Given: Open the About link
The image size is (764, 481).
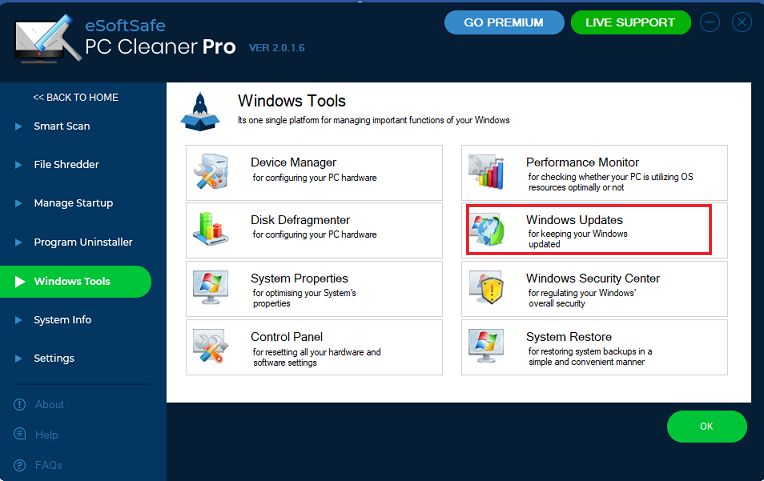Looking at the screenshot, I should 49,404.
